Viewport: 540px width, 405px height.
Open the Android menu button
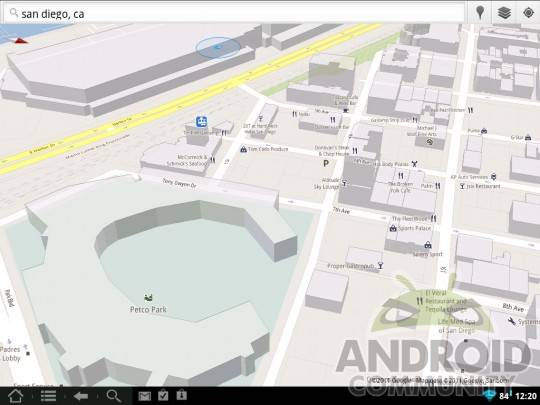click(48, 396)
